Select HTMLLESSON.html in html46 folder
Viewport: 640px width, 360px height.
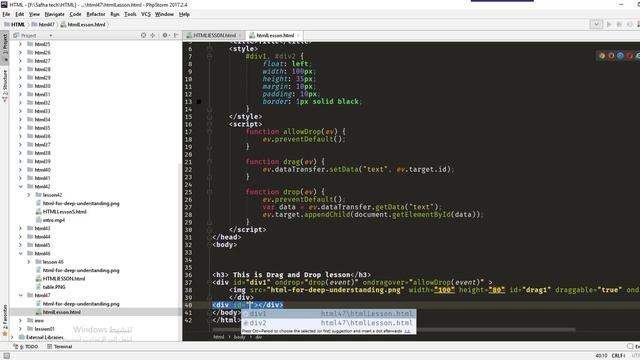tap(64, 279)
